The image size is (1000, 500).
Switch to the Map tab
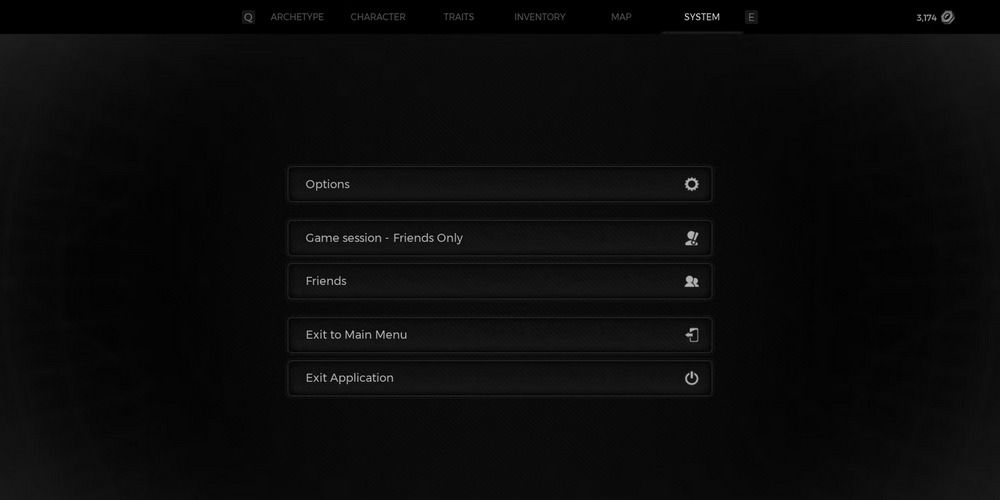pyautogui.click(x=621, y=17)
